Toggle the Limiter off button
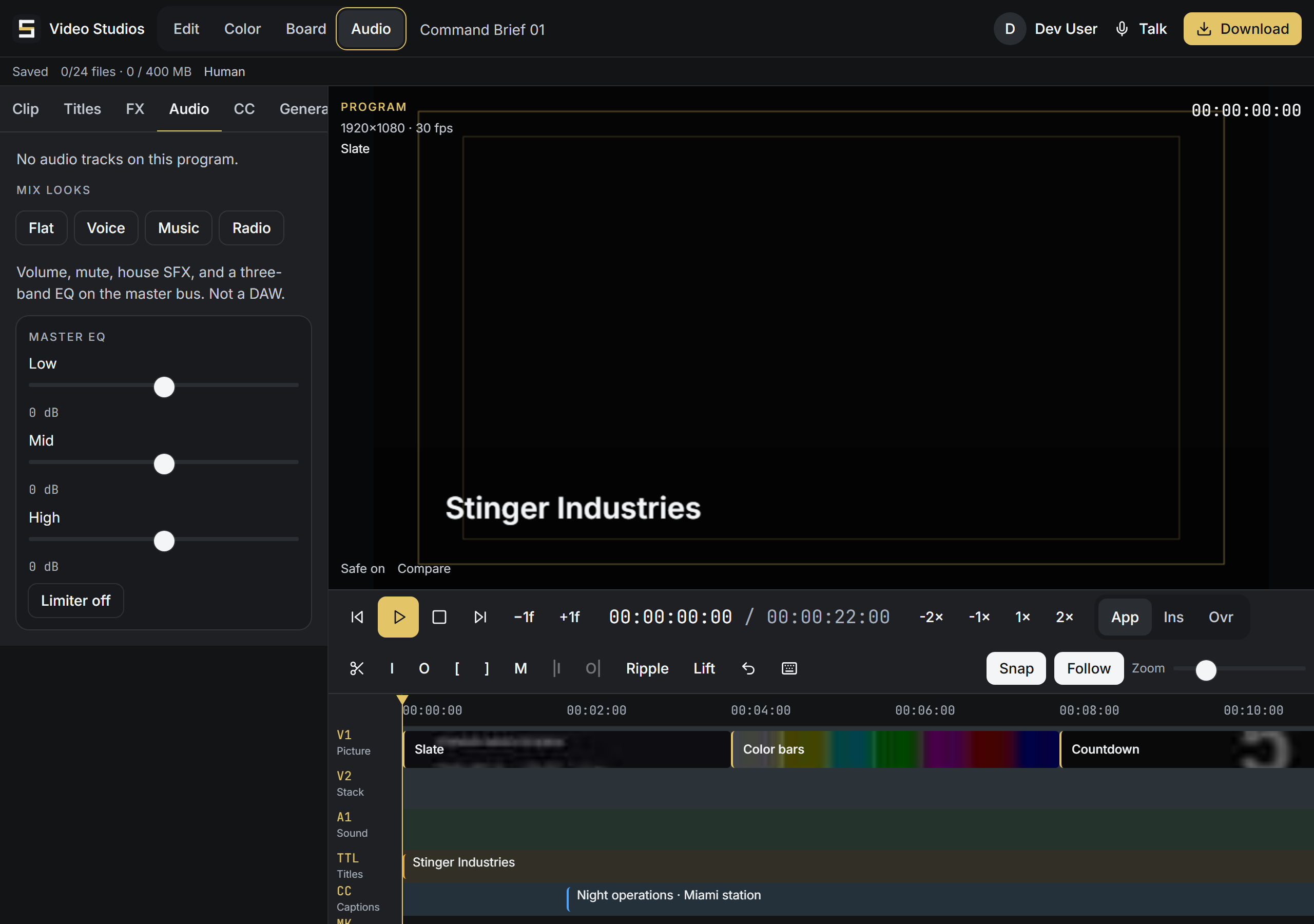The height and width of the screenshot is (924, 1314). [75, 601]
